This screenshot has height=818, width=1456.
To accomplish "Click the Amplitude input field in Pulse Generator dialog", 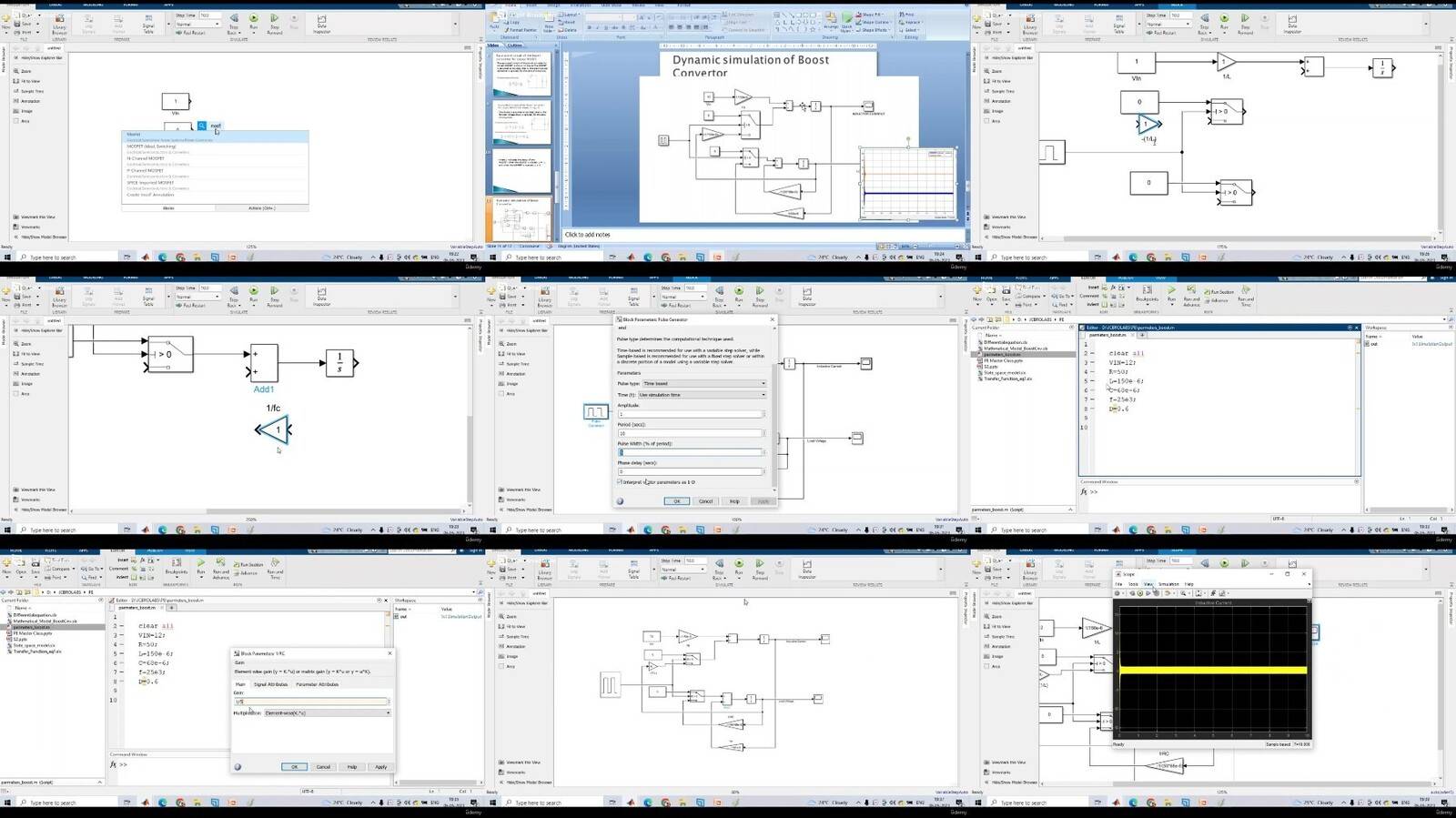I will 692,414.
